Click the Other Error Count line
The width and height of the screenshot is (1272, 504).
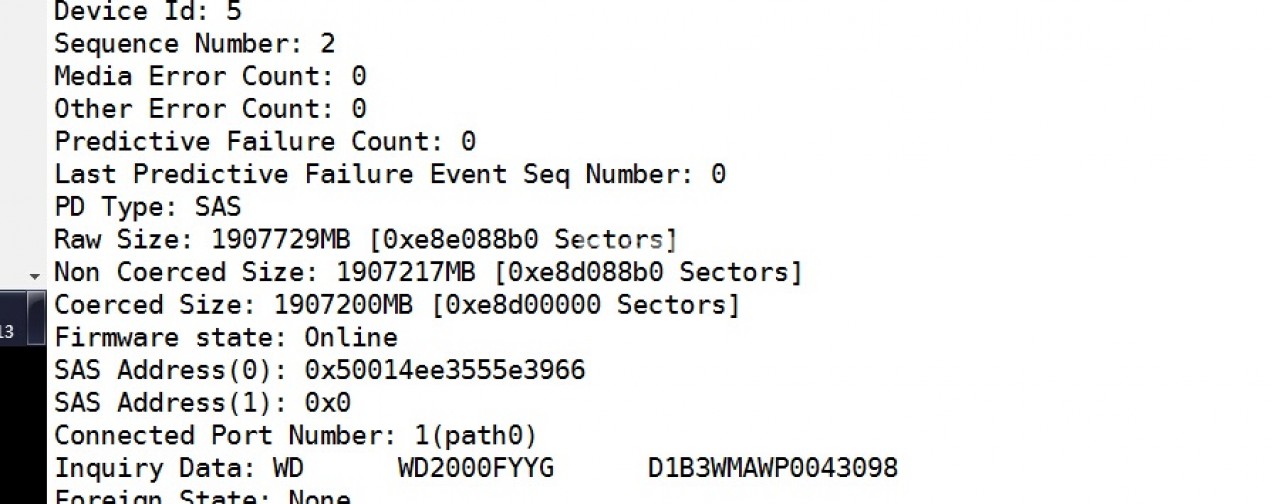210,108
